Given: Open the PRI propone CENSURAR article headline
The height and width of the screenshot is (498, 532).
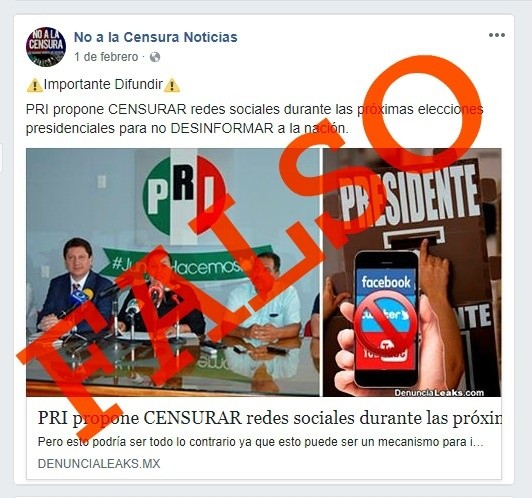Looking at the screenshot, I should coord(269,418).
